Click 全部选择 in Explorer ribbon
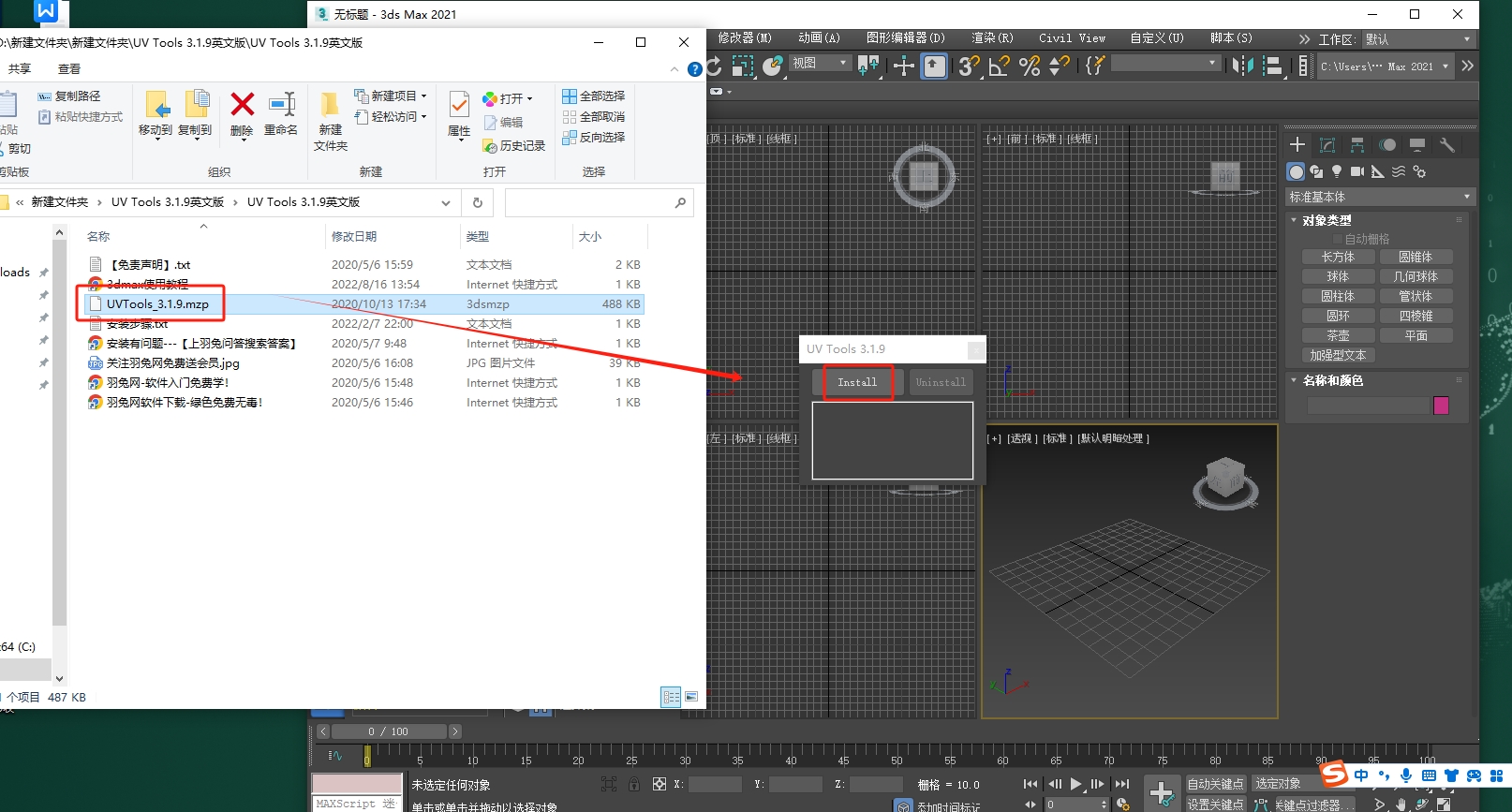The height and width of the screenshot is (812, 1512). click(x=593, y=96)
